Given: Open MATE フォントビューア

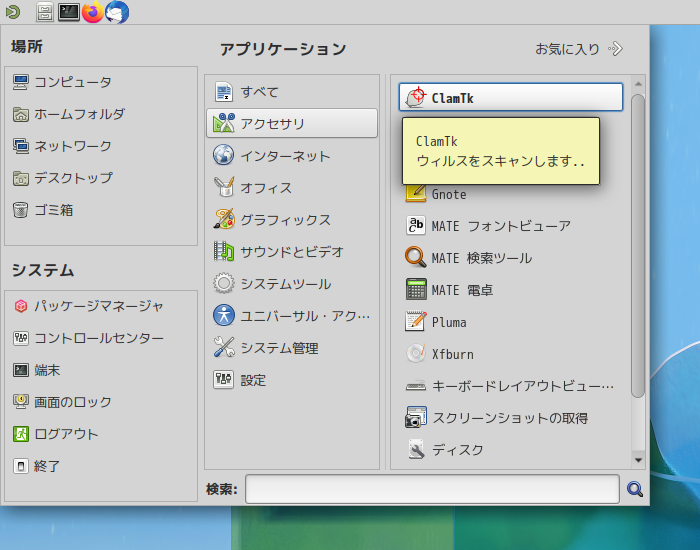Looking at the screenshot, I should point(511,226).
